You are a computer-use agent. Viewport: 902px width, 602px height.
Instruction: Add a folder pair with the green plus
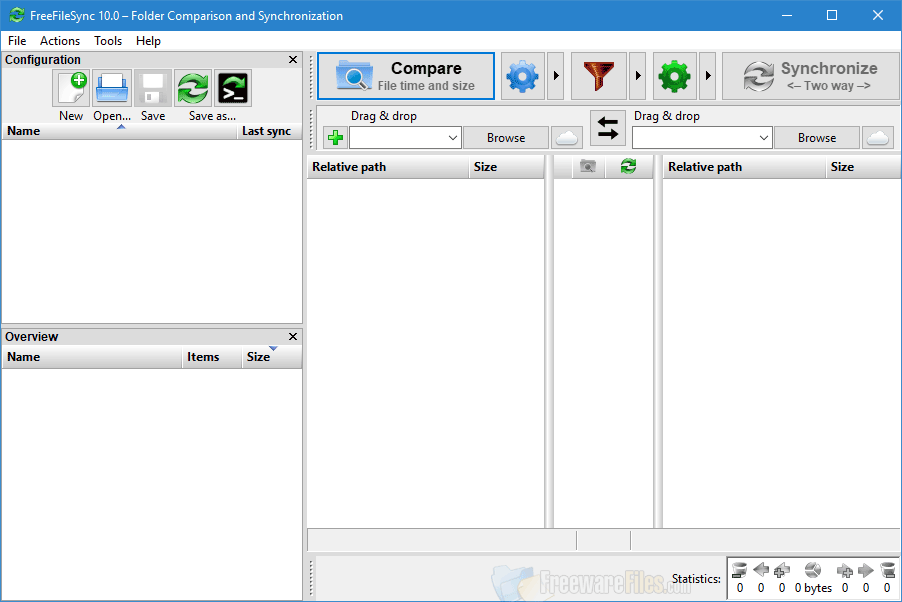(x=334, y=136)
